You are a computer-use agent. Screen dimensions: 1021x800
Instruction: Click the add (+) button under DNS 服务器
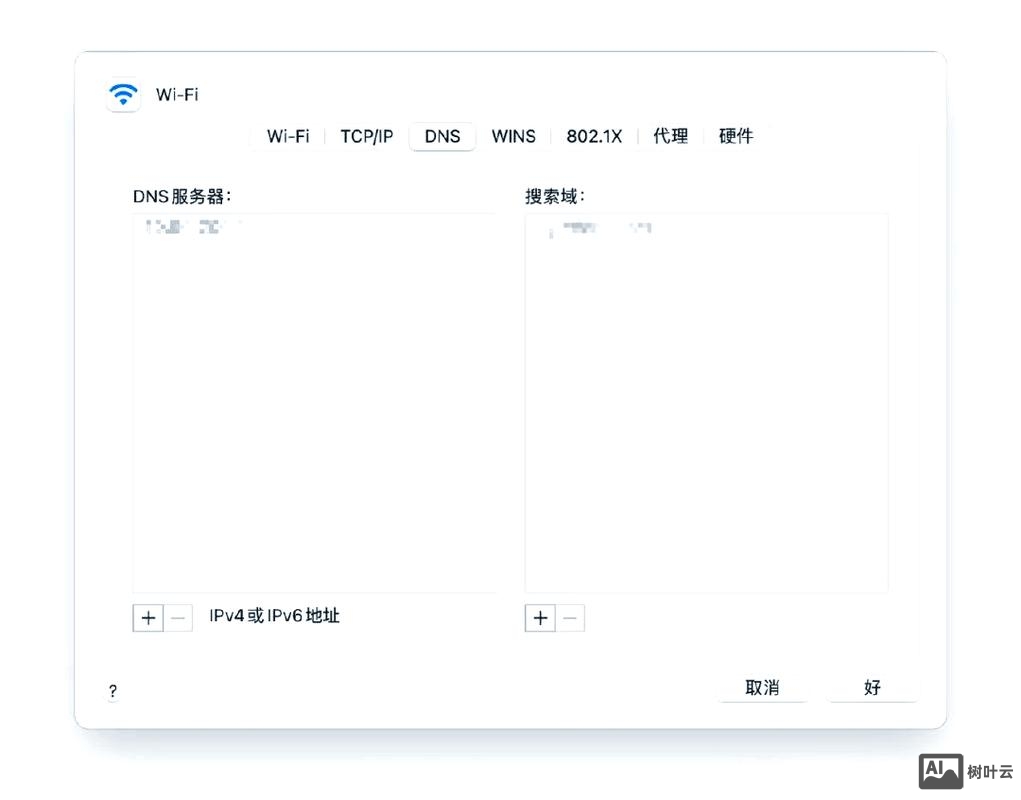click(x=147, y=617)
